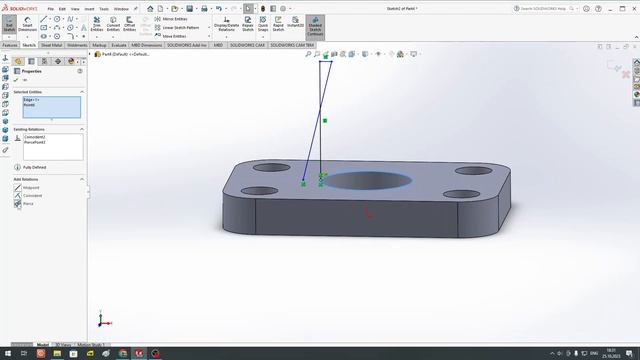Select the Line sketch tool
Viewport: 640px width, 360px height.
click(43, 19)
